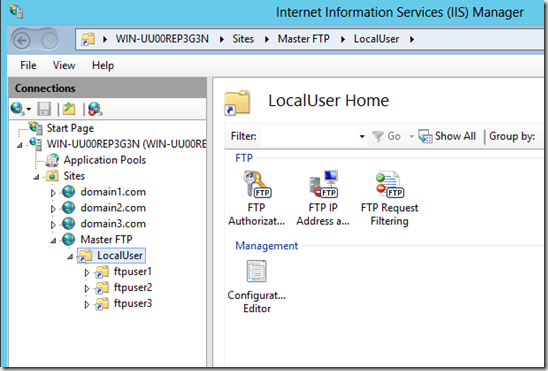
Task: Open FTP Request Filtering feature
Action: point(389,198)
